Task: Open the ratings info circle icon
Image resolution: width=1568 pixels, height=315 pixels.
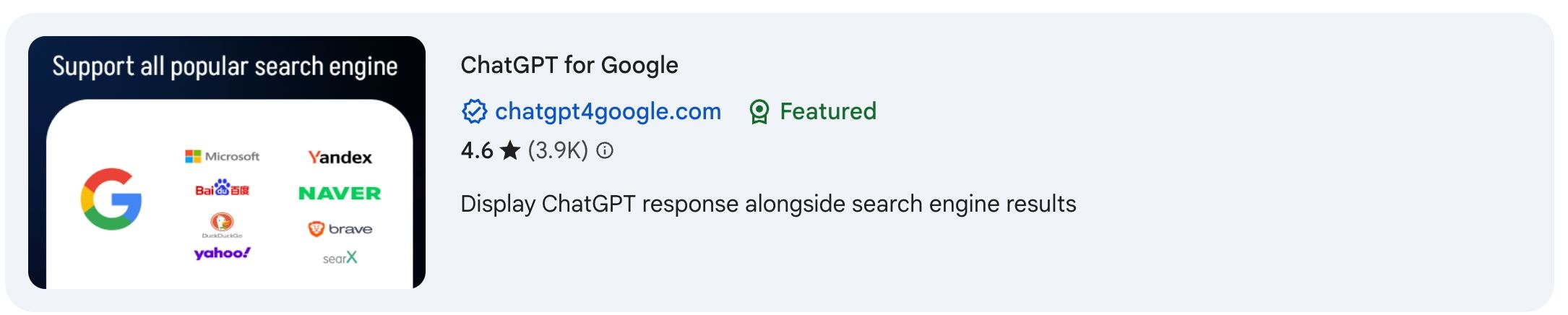Action: tap(605, 150)
